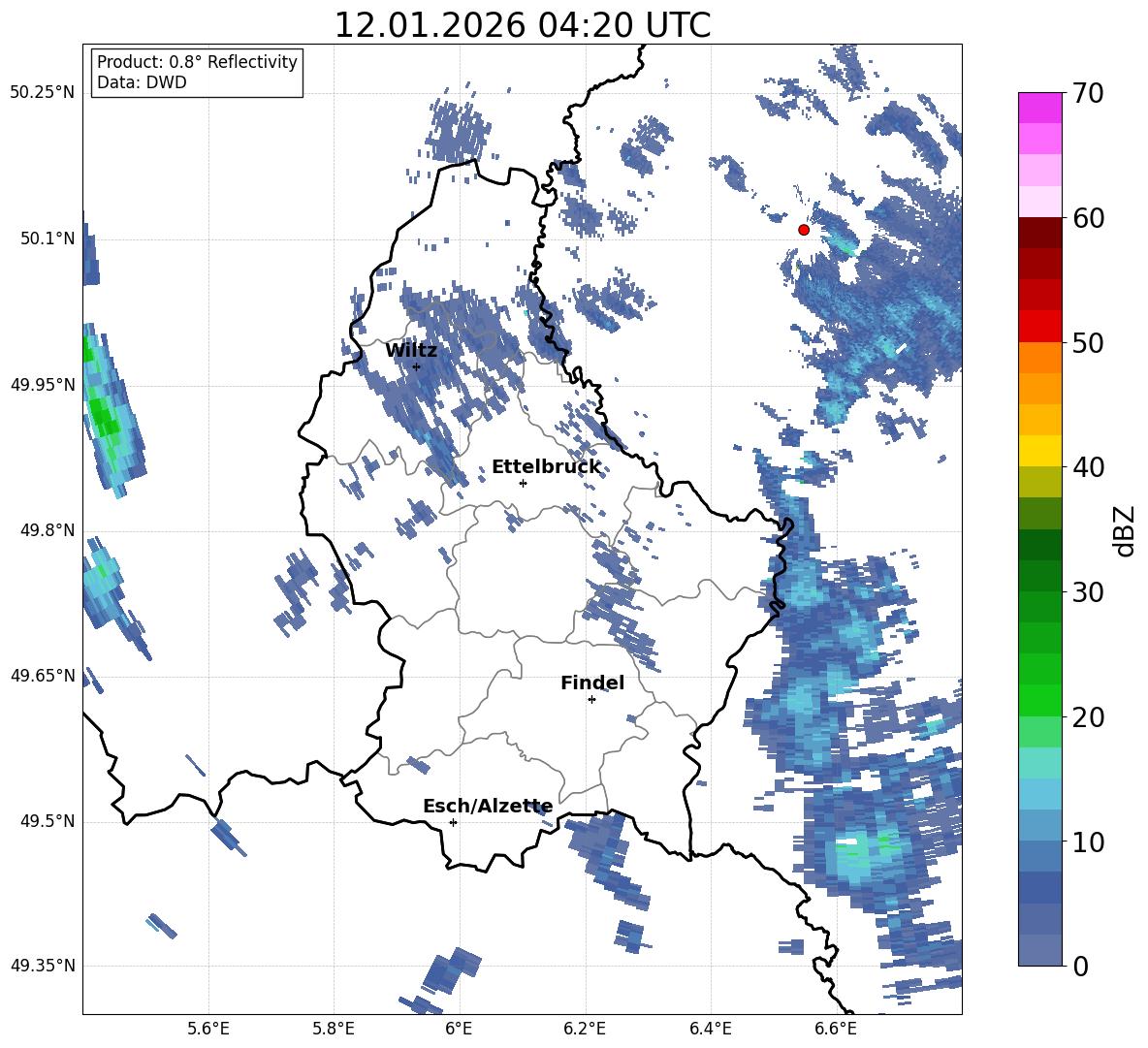
Task: Click the bright green colorbar segment at 20
Action: coord(1039,700)
